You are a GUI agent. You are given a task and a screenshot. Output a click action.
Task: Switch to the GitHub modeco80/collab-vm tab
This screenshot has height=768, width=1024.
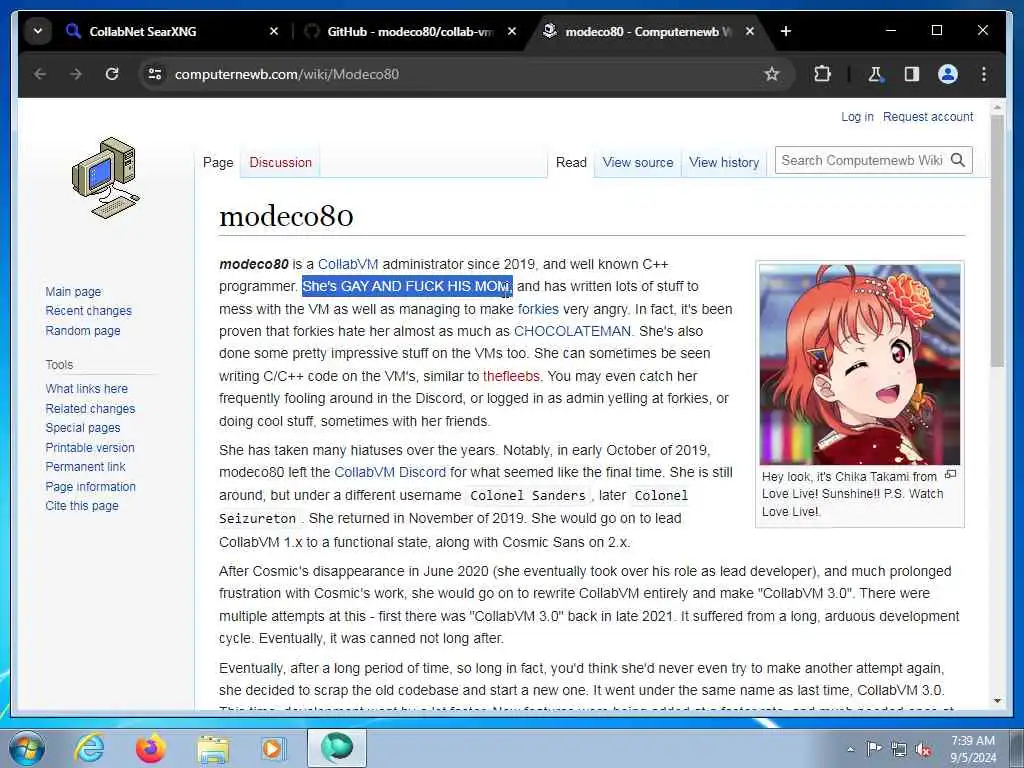(x=410, y=31)
